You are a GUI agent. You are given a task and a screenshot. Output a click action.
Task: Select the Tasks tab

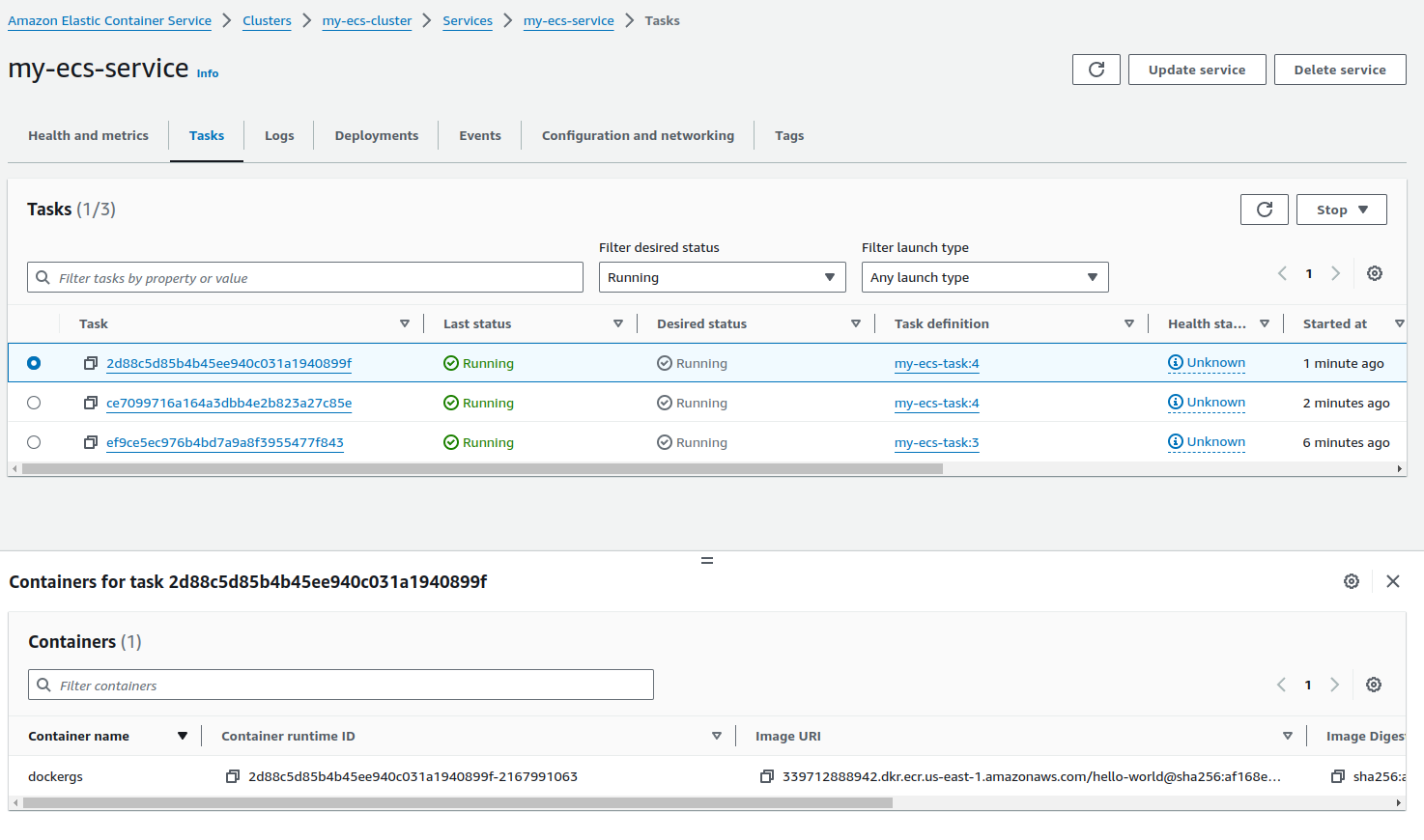tap(207, 135)
